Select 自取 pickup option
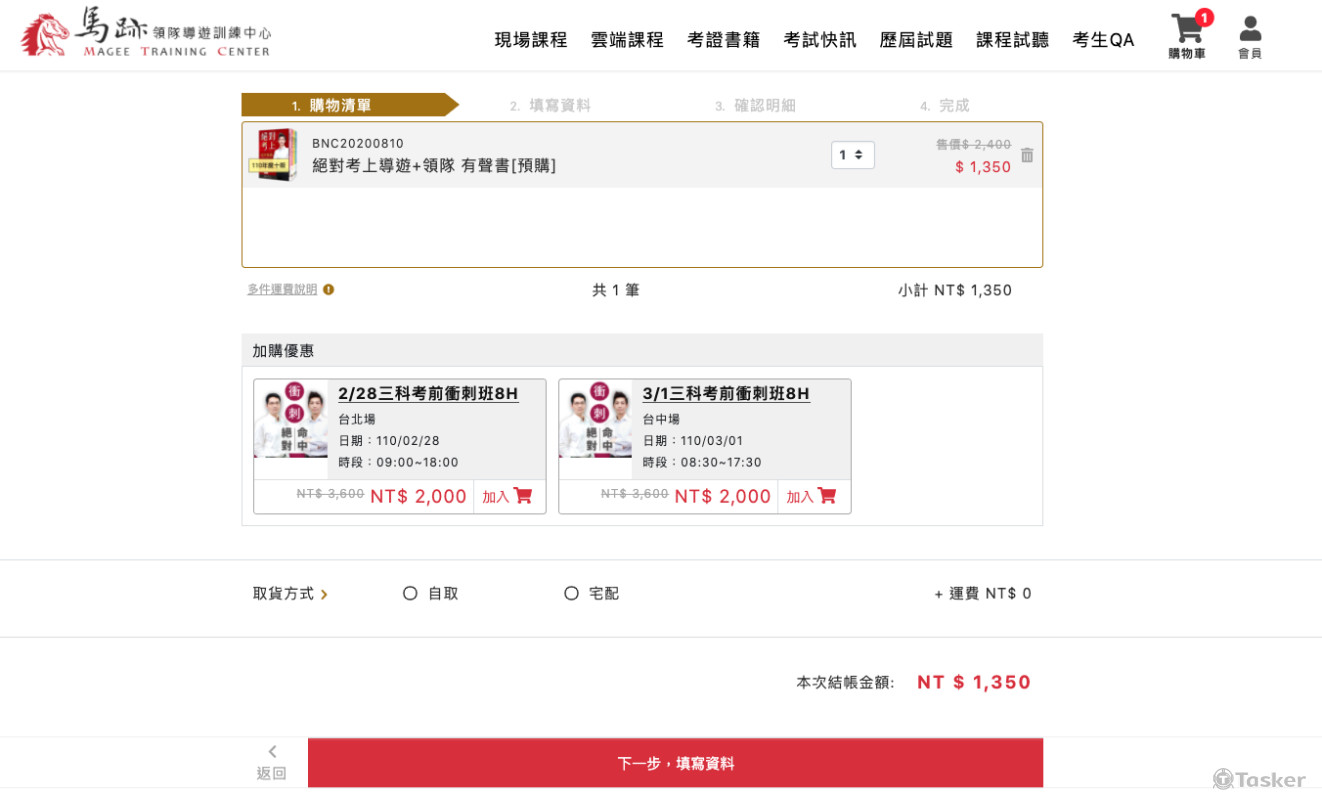The image size is (1322, 800). 410,593
